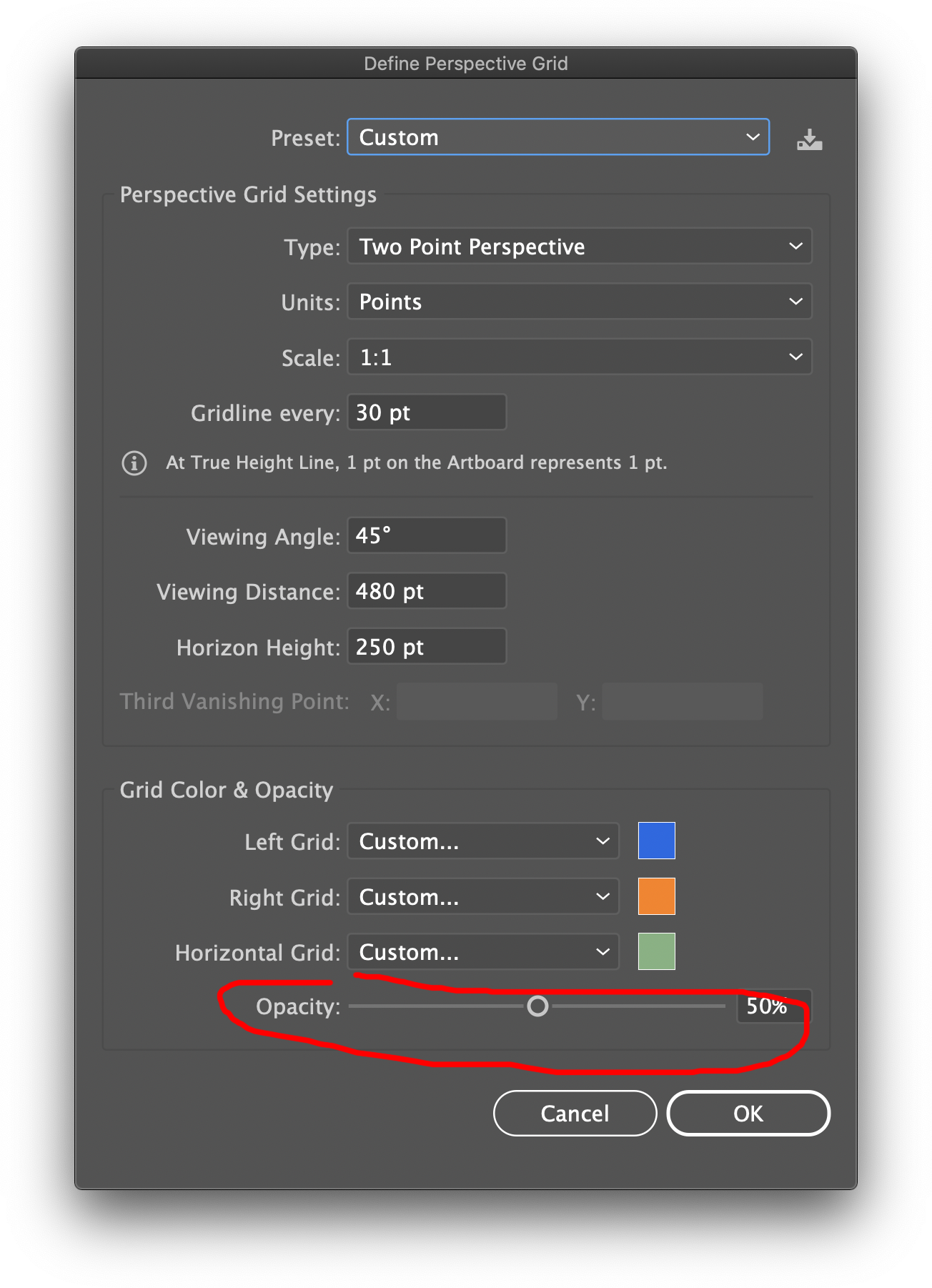Click the orange Right Grid color swatch
Image resolution: width=932 pixels, height=1288 pixels.
[655, 896]
